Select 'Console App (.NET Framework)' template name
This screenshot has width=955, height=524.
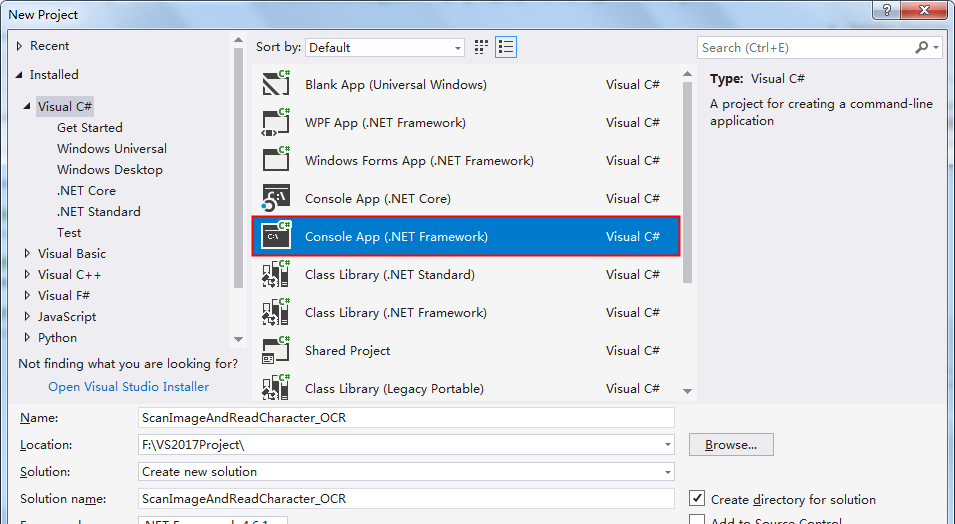[396, 236]
